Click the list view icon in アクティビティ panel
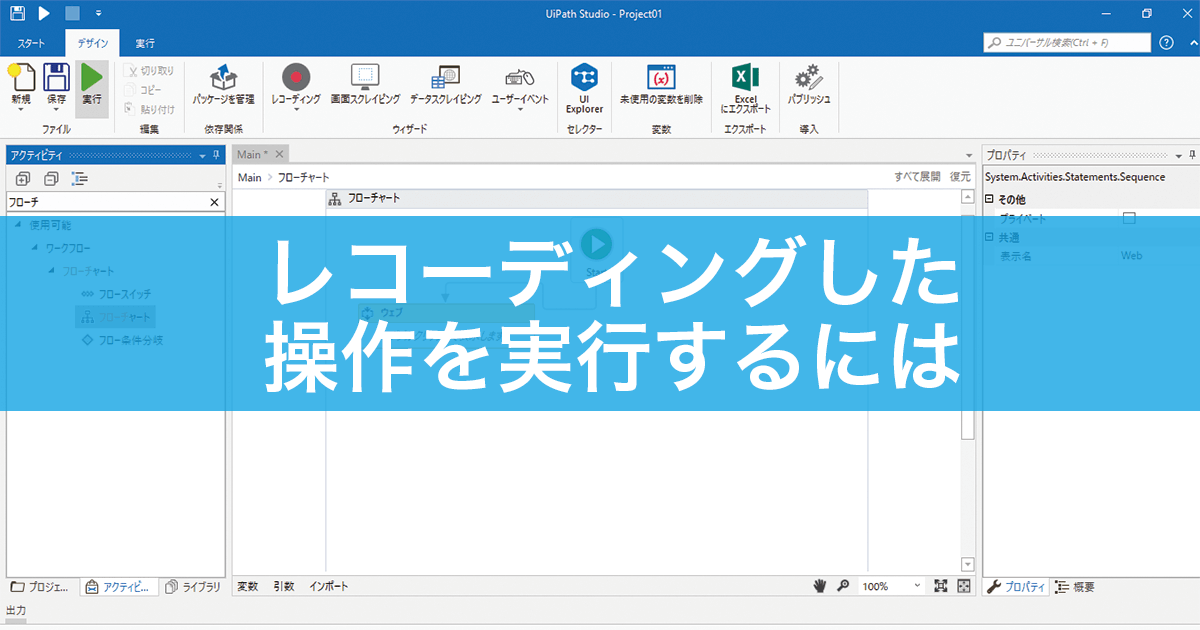Screen dimensions: 1200x630 click(79, 179)
